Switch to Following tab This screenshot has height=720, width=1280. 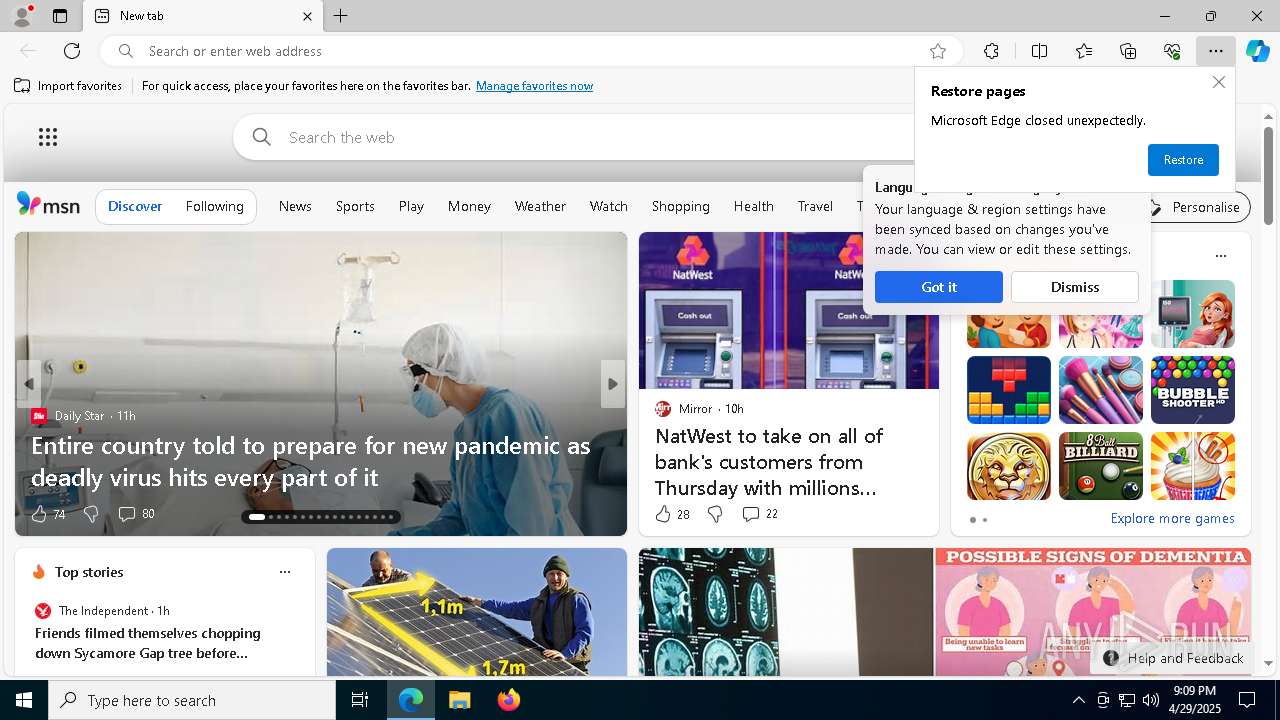click(x=214, y=206)
